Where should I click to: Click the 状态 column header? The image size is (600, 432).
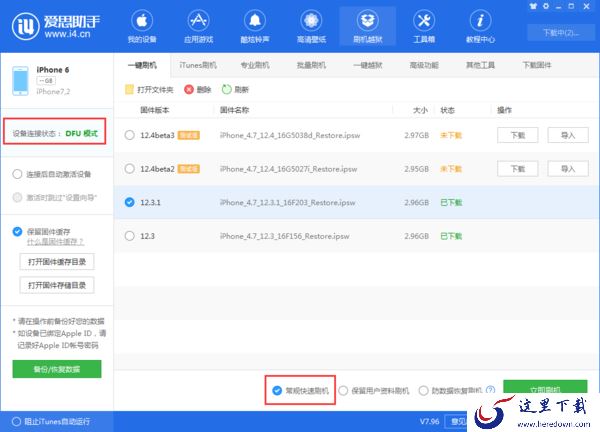(x=447, y=110)
